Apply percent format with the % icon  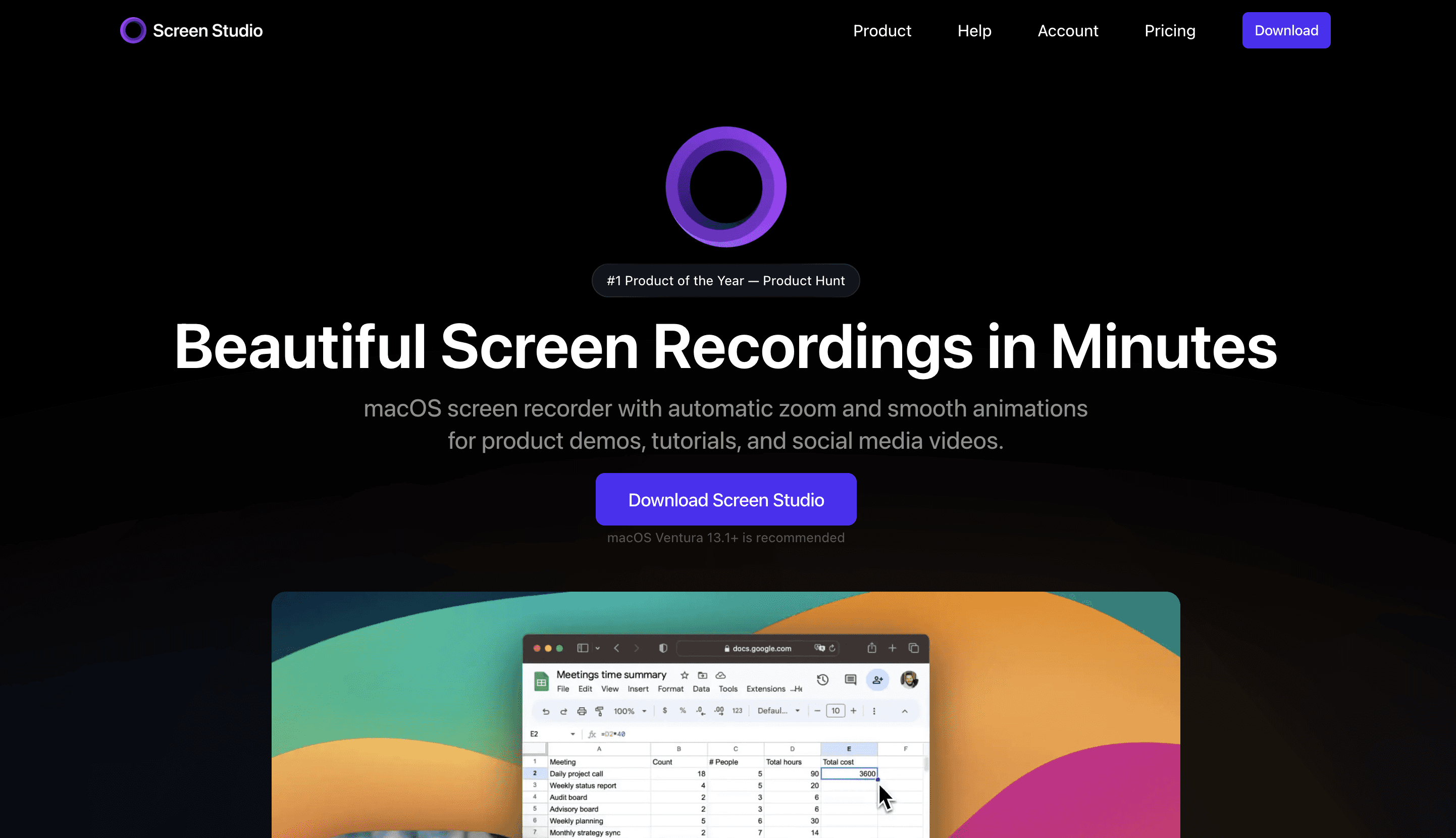pyautogui.click(x=683, y=711)
